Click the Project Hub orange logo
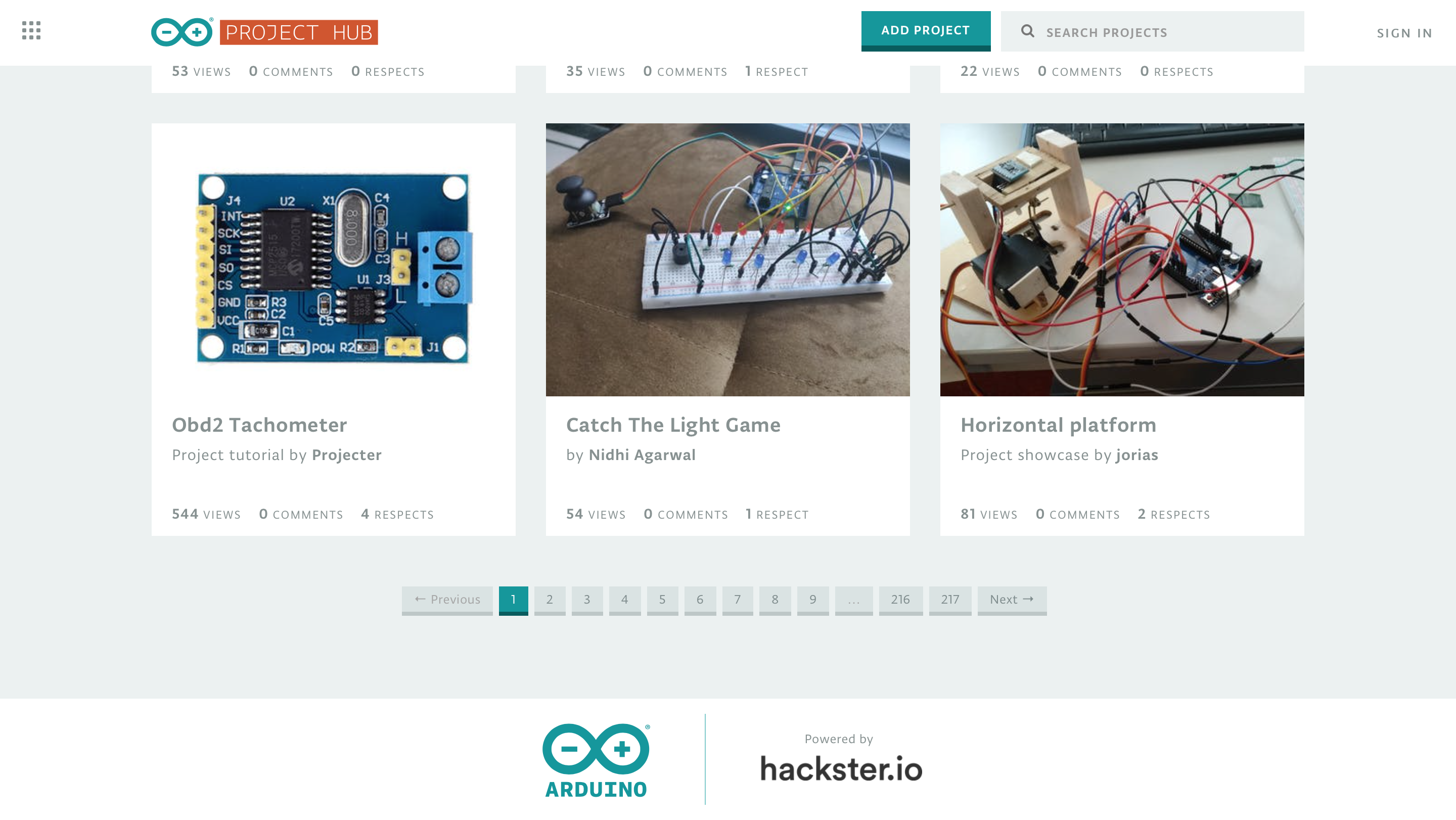 (x=298, y=32)
